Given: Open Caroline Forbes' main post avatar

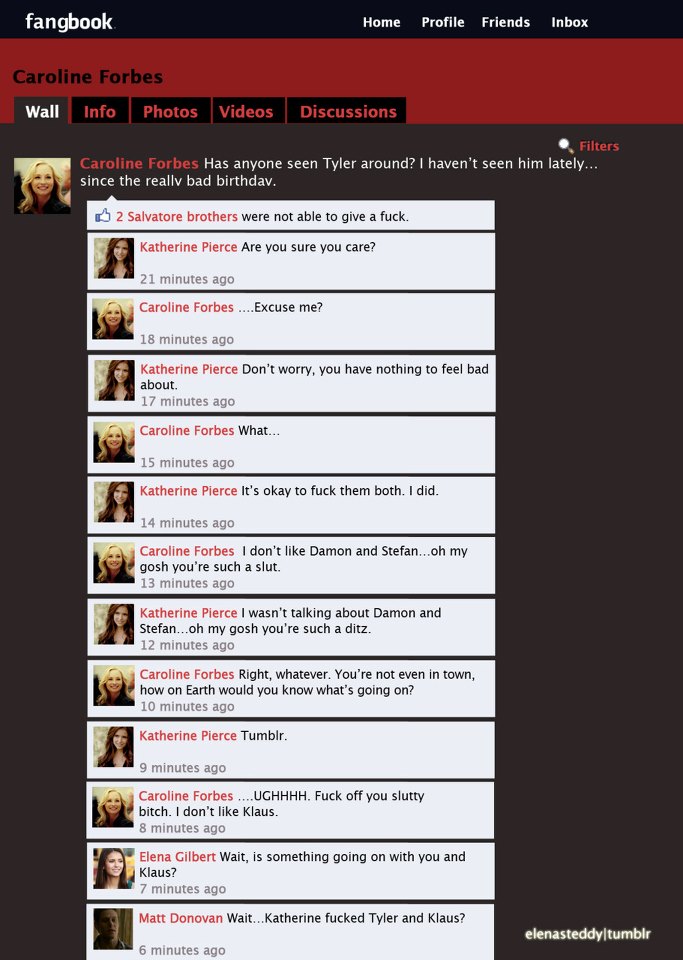Looking at the screenshot, I should pyautogui.click(x=42, y=186).
